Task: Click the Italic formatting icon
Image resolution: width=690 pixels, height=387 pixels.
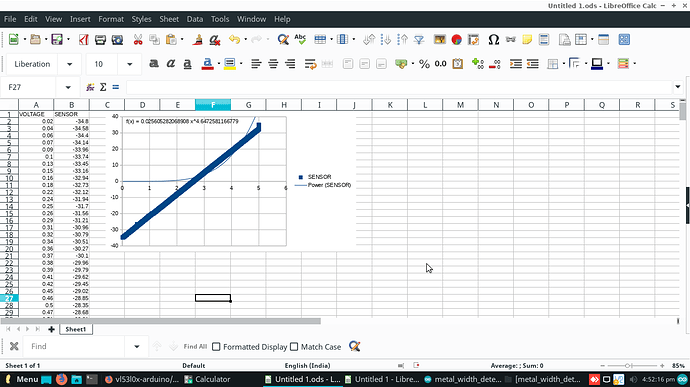Action: (171, 64)
